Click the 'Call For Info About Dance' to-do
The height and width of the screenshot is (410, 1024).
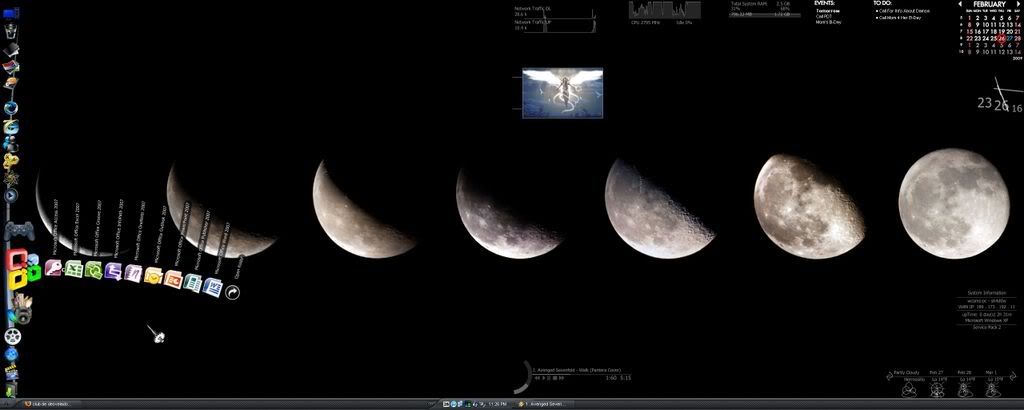[x=905, y=11]
